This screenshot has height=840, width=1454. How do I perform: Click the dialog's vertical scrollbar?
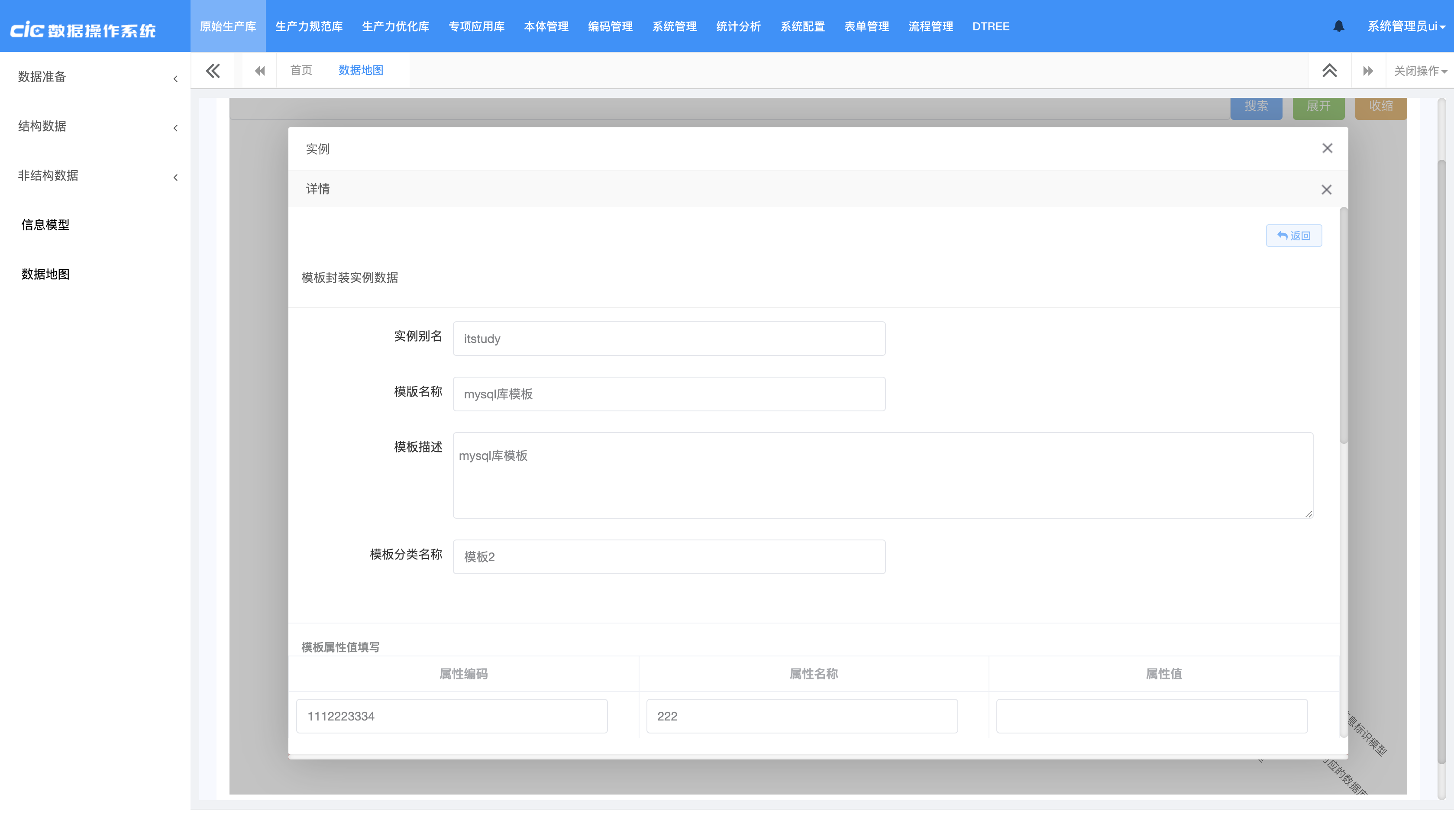1343,326
